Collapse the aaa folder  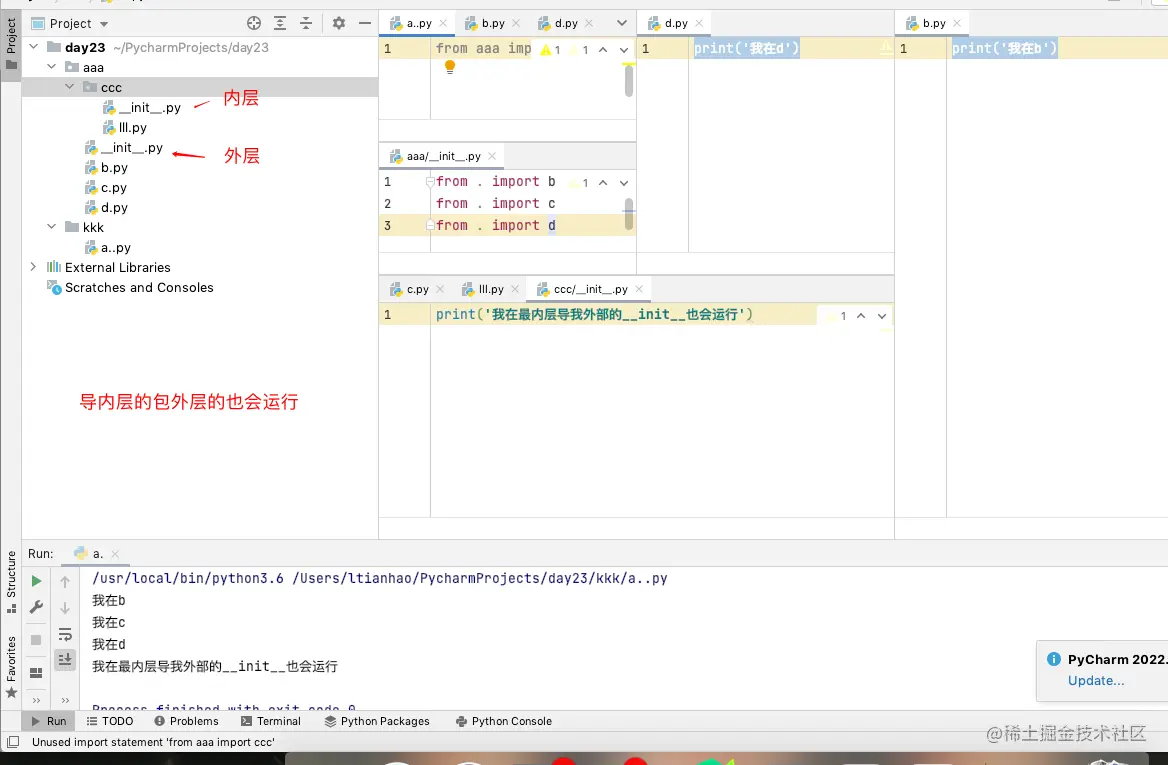tap(51, 67)
